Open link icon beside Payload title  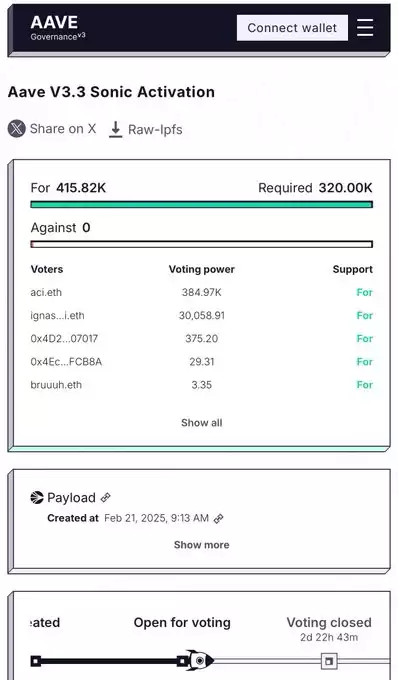105,497
